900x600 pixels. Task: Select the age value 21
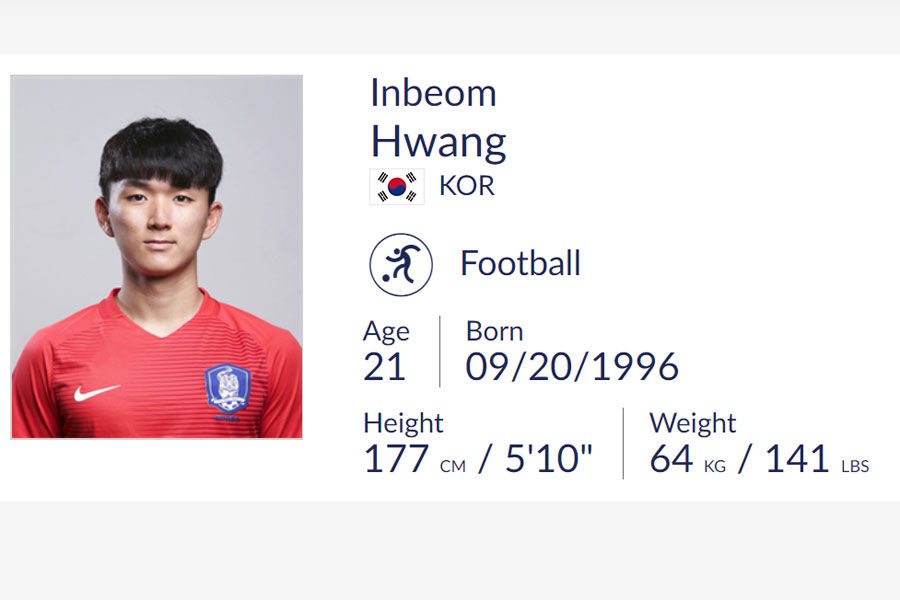click(384, 367)
